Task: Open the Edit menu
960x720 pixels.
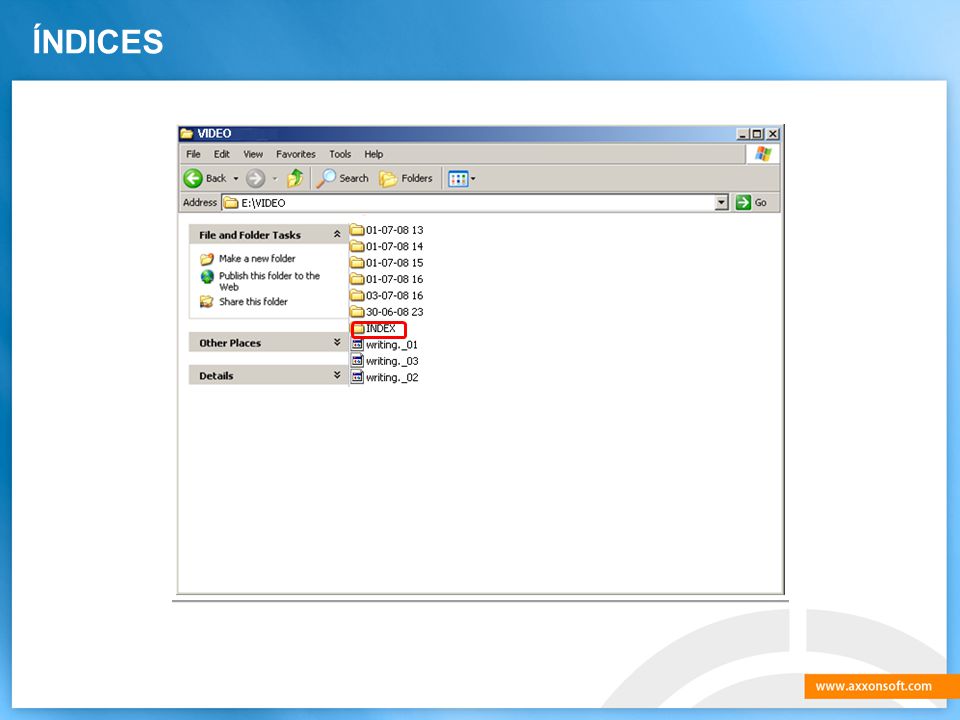Action: pos(222,154)
